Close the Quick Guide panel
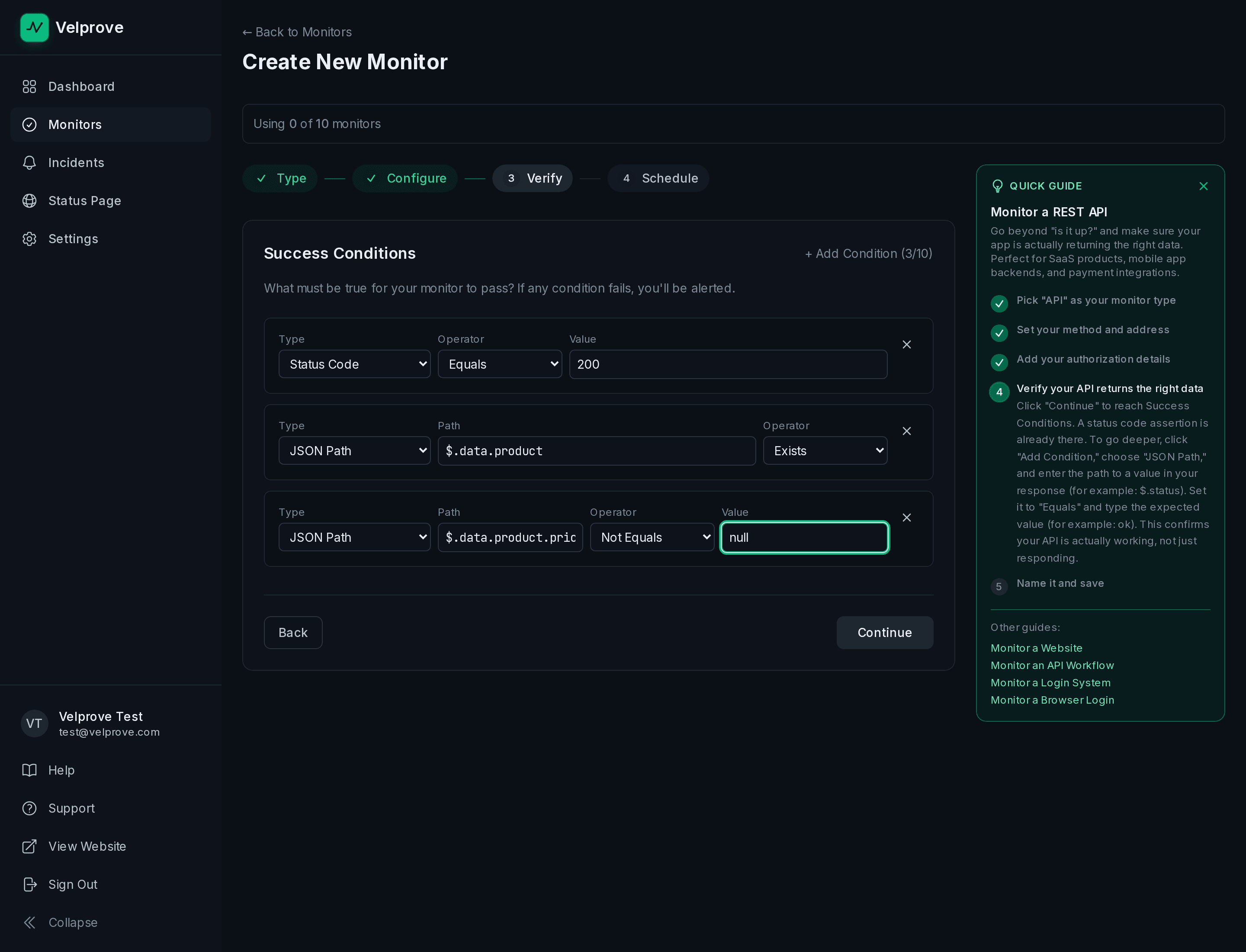The image size is (1246, 952). pos(1204,187)
